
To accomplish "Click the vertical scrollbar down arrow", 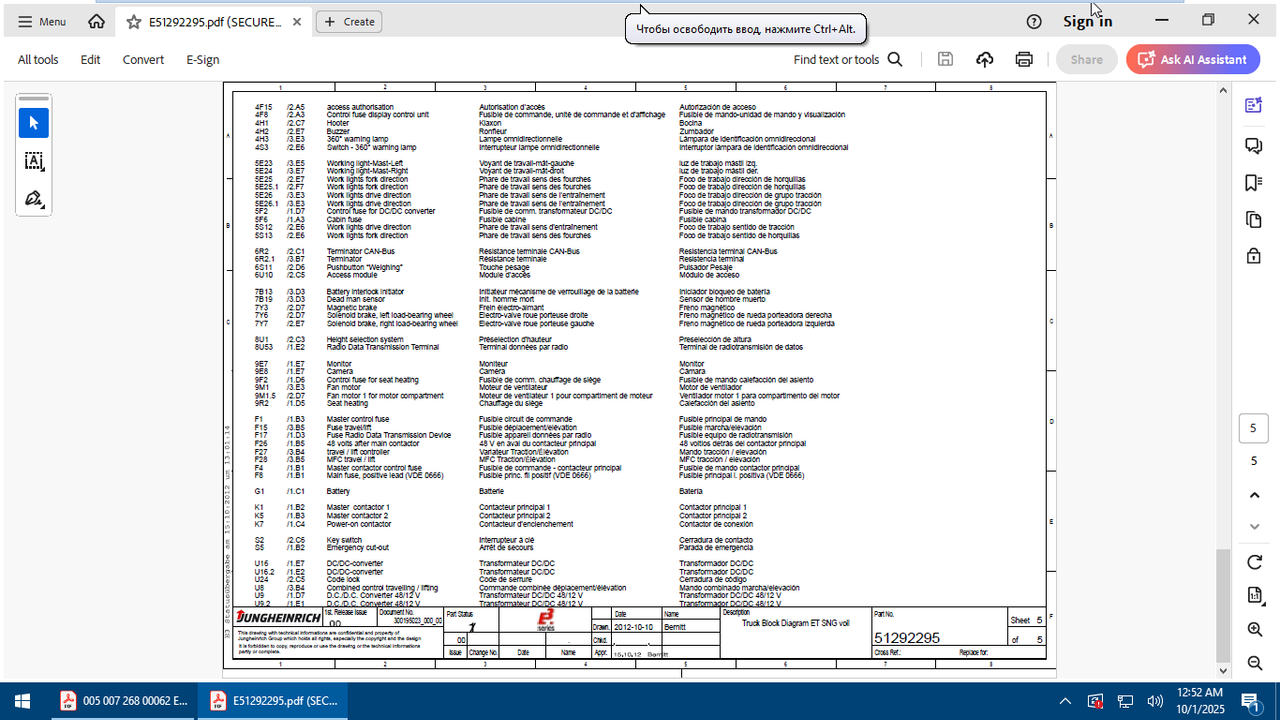I will [1223, 672].
